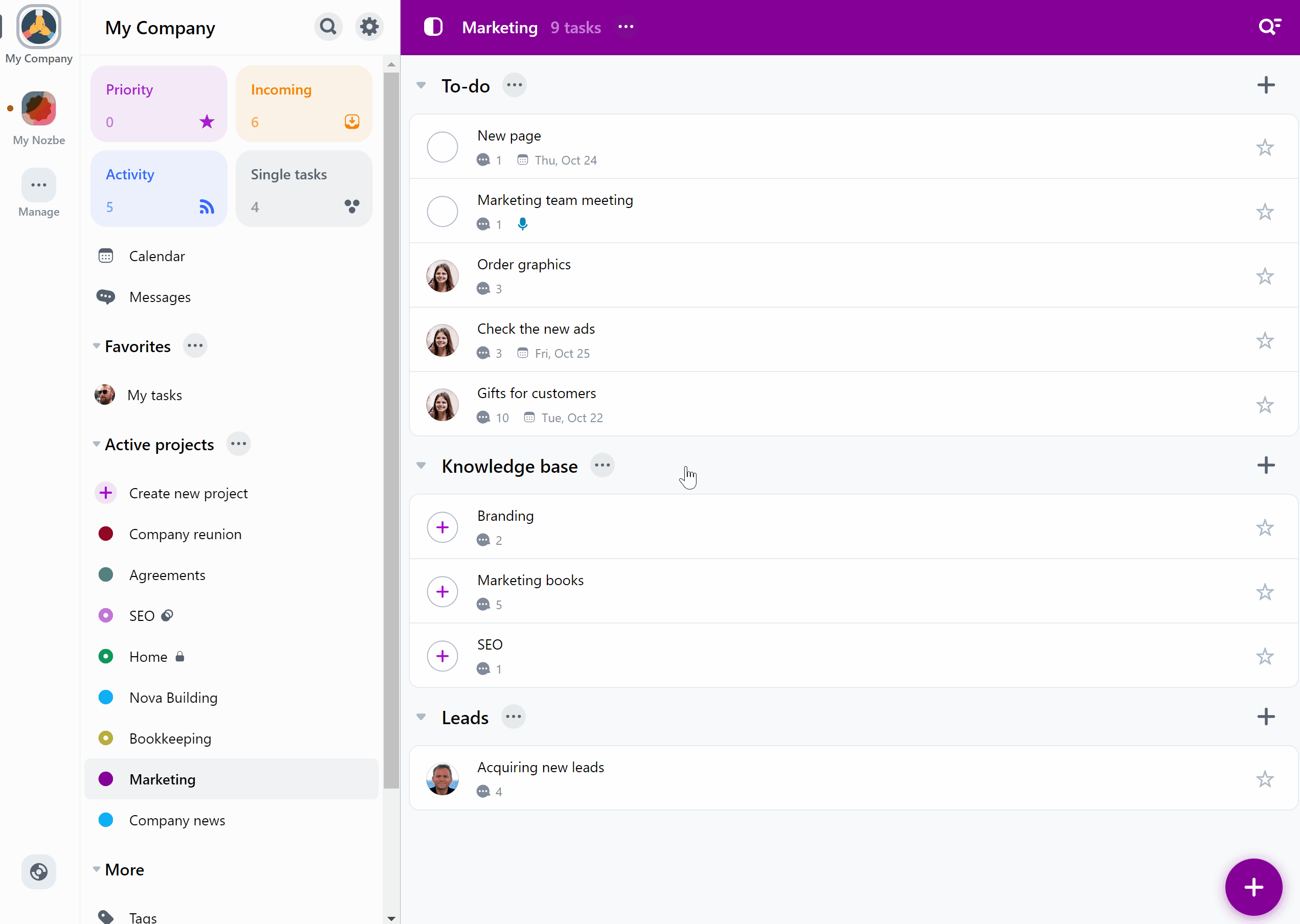Screen dimensions: 1300x924
Task: Toggle task completion for New page
Action: click(x=443, y=147)
